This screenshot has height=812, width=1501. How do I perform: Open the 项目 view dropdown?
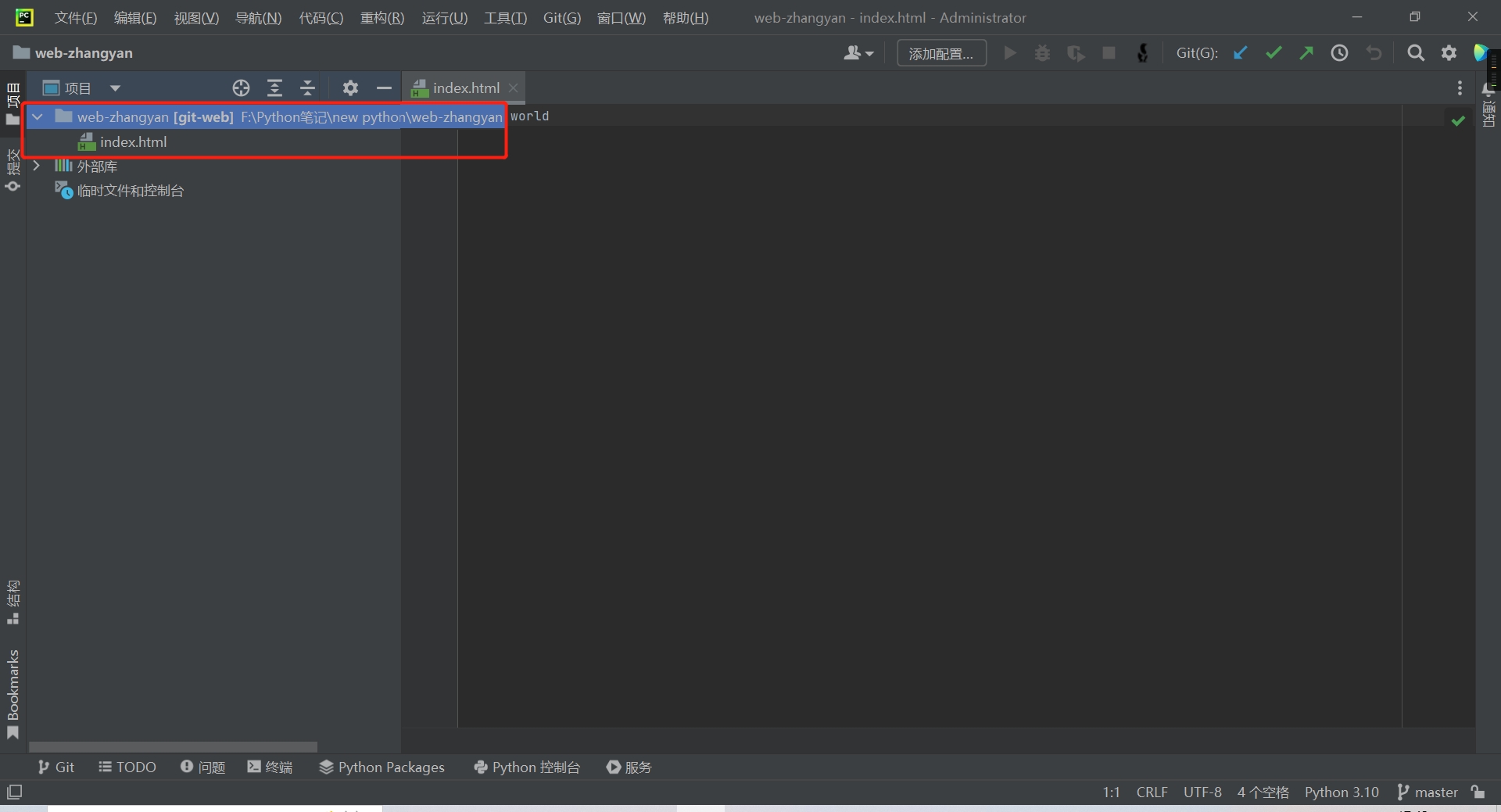[x=115, y=88]
